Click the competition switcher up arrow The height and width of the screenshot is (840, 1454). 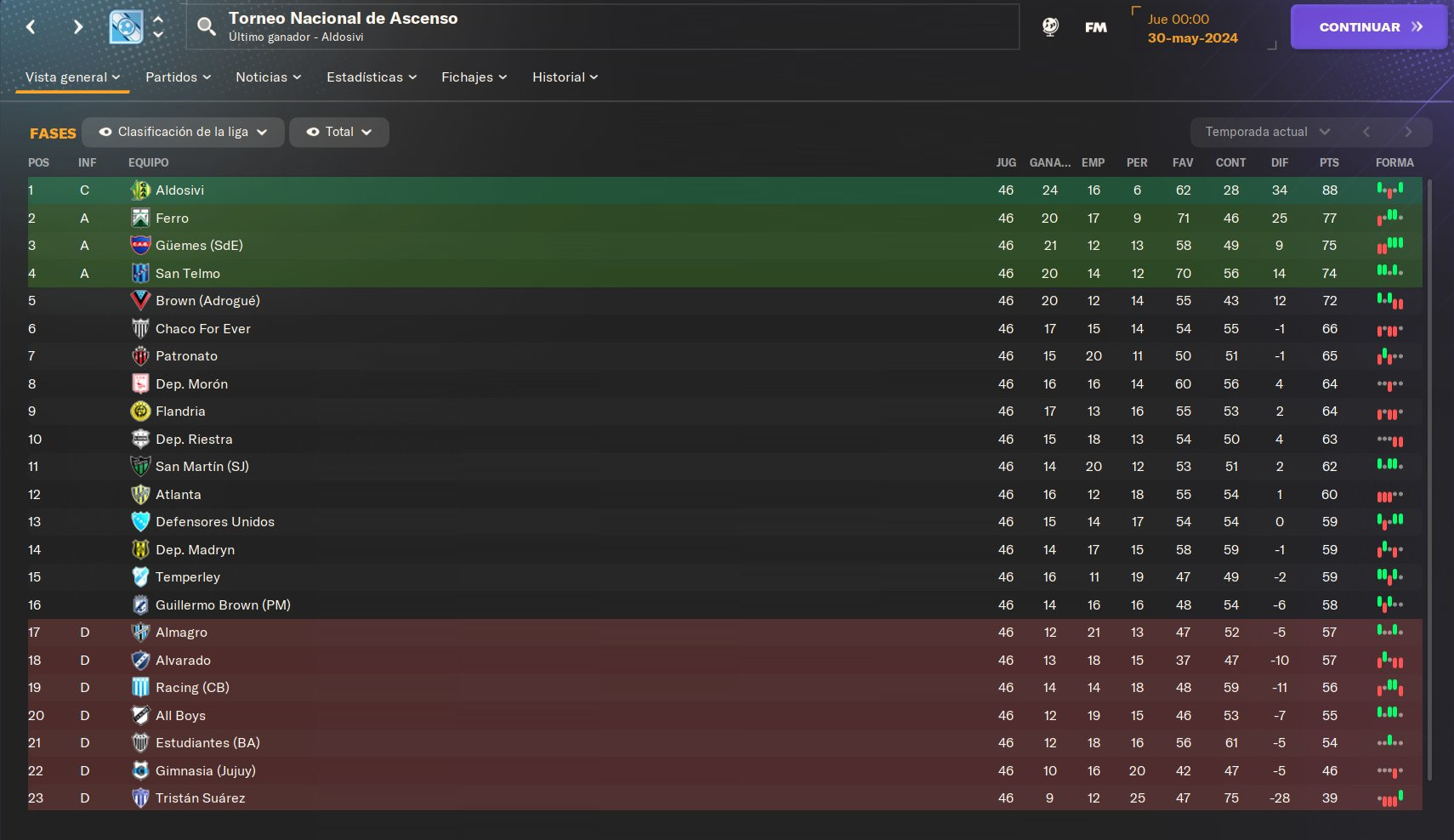pyautogui.click(x=158, y=19)
